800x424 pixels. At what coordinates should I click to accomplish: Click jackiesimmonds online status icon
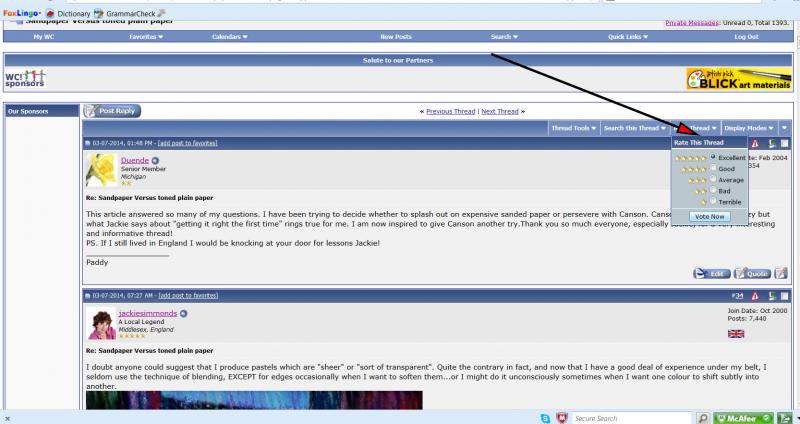point(184,314)
